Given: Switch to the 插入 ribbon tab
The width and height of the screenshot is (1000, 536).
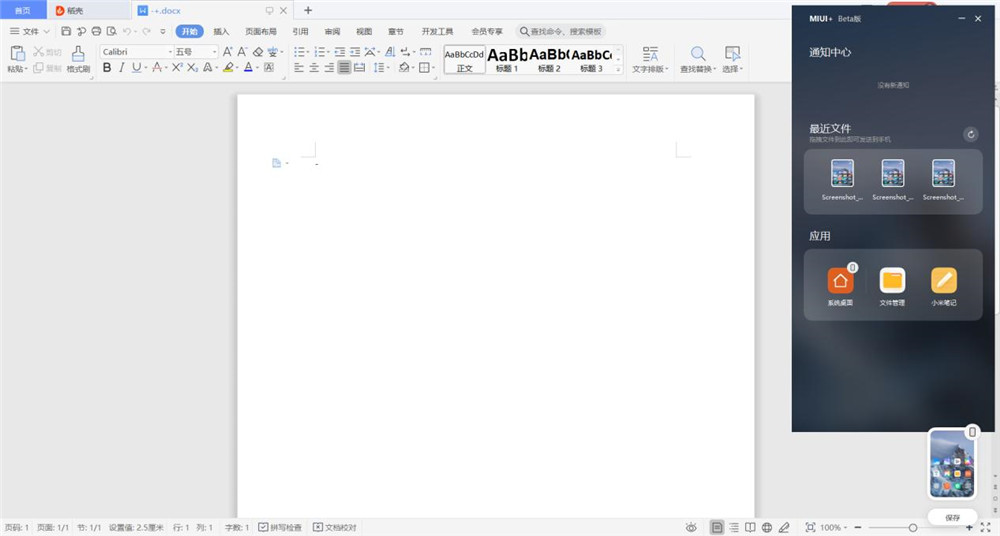Looking at the screenshot, I should pyautogui.click(x=221, y=32).
